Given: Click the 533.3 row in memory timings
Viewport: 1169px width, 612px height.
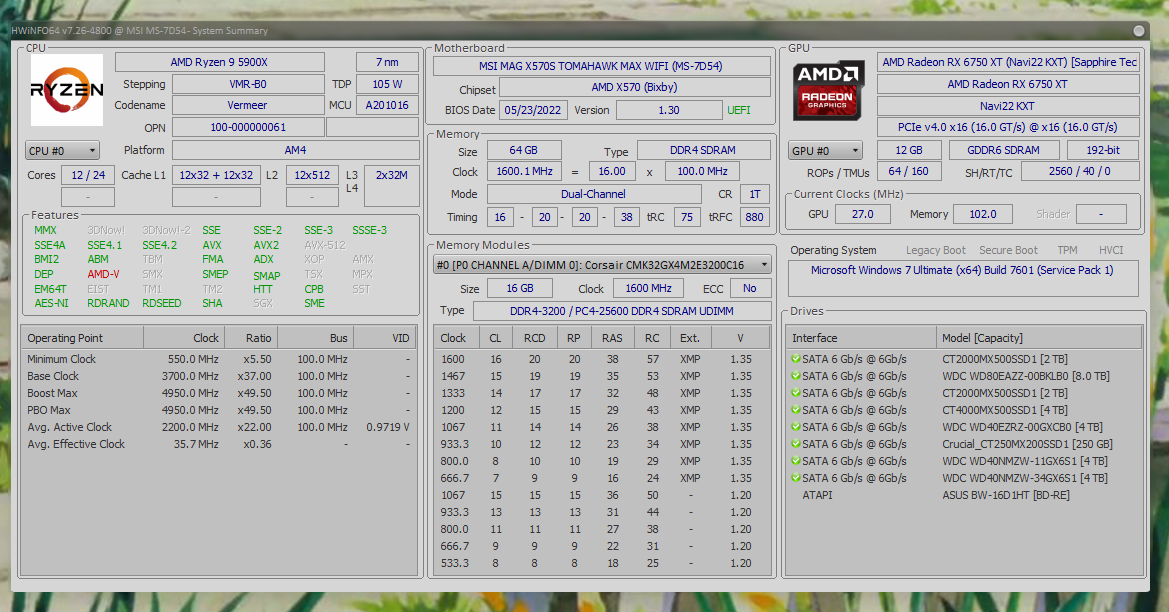Looking at the screenshot, I should click(601, 563).
